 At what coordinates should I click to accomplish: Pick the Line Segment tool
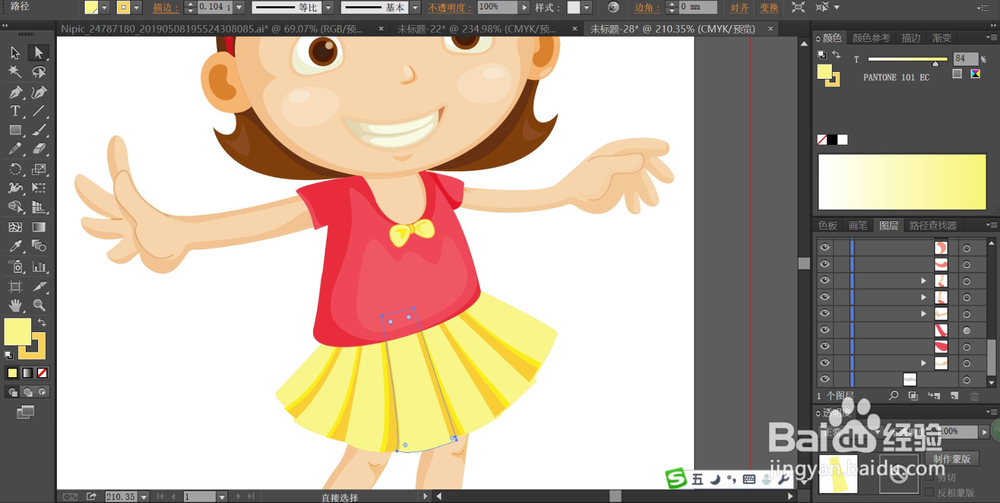tap(39, 111)
